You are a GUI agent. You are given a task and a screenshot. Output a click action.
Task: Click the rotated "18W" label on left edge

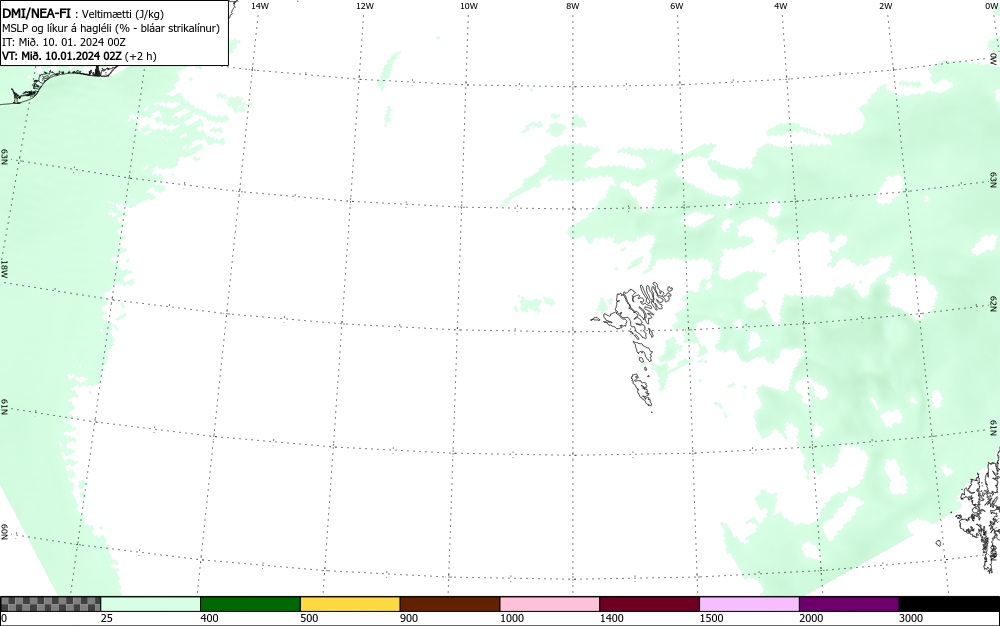click(x=4, y=268)
